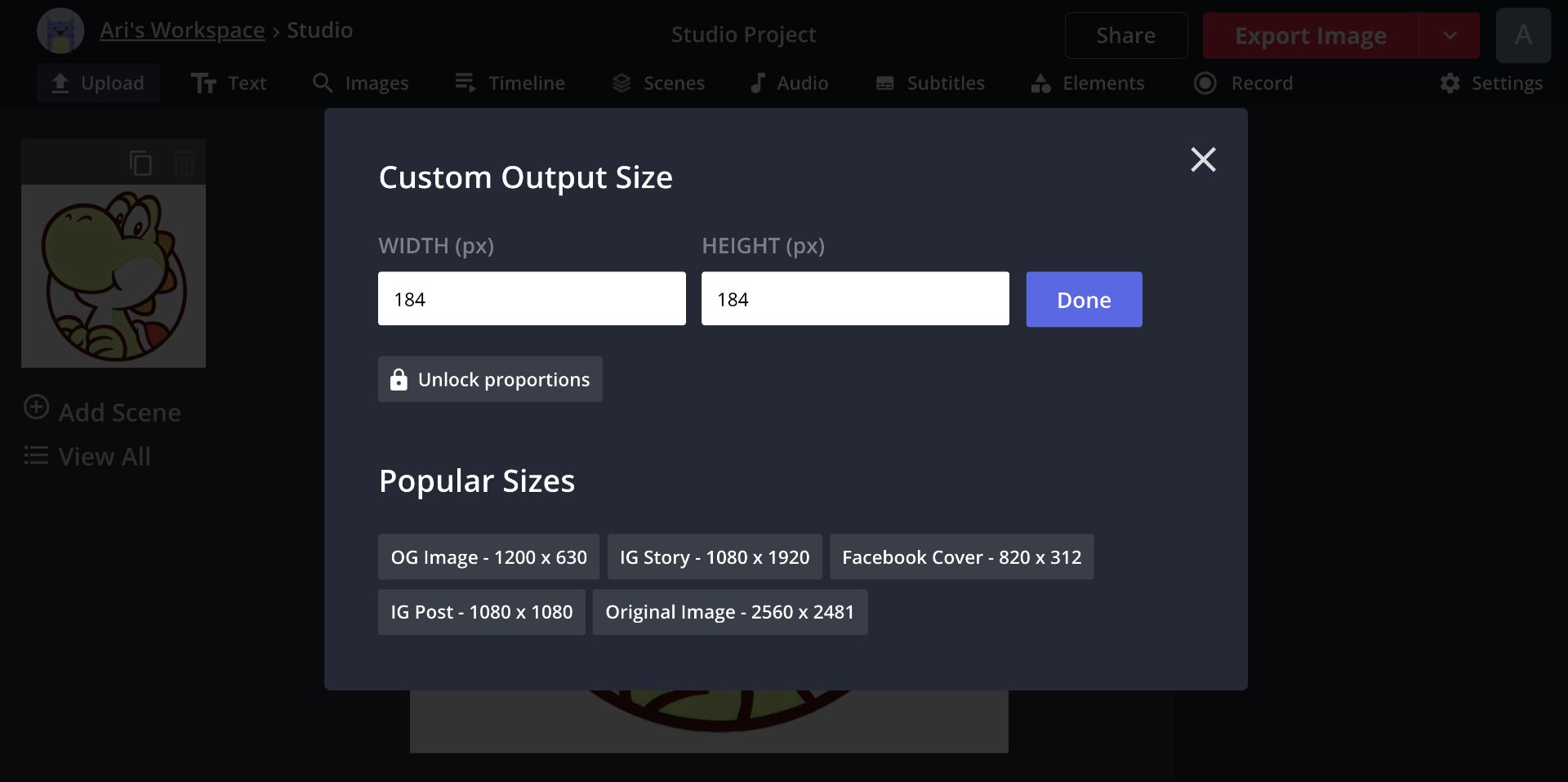Image resolution: width=1568 pixels, height=782 pixels.
Task: Open Ari's Workspace link
Action: (182, 30)
